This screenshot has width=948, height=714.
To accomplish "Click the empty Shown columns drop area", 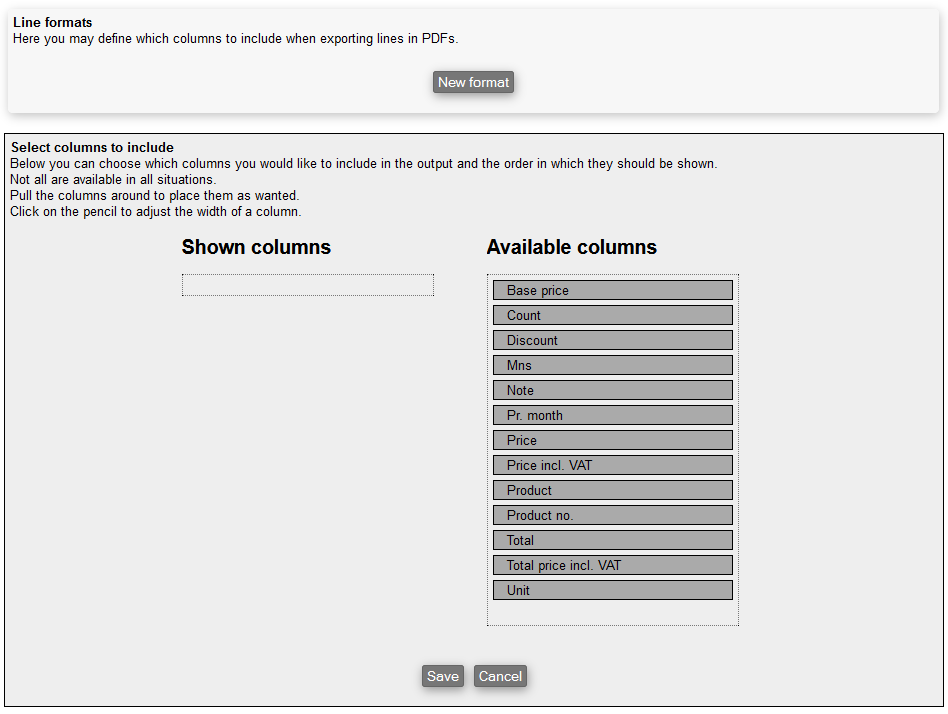I will click(307, 285).
